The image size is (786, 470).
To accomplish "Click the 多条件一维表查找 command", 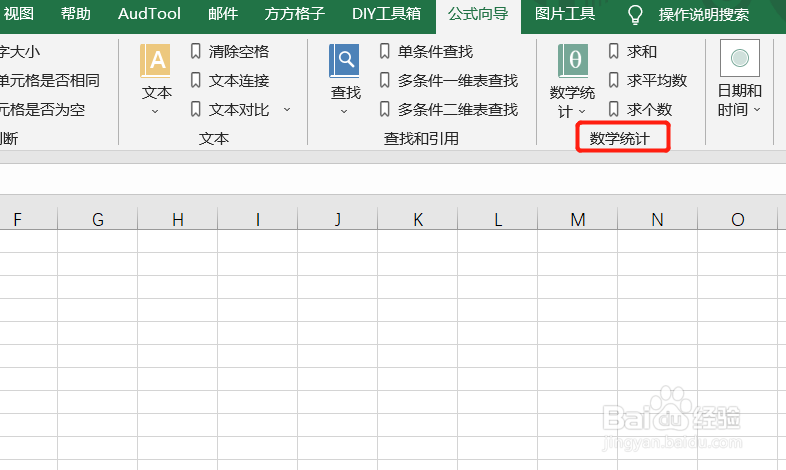I will point(458,80).
